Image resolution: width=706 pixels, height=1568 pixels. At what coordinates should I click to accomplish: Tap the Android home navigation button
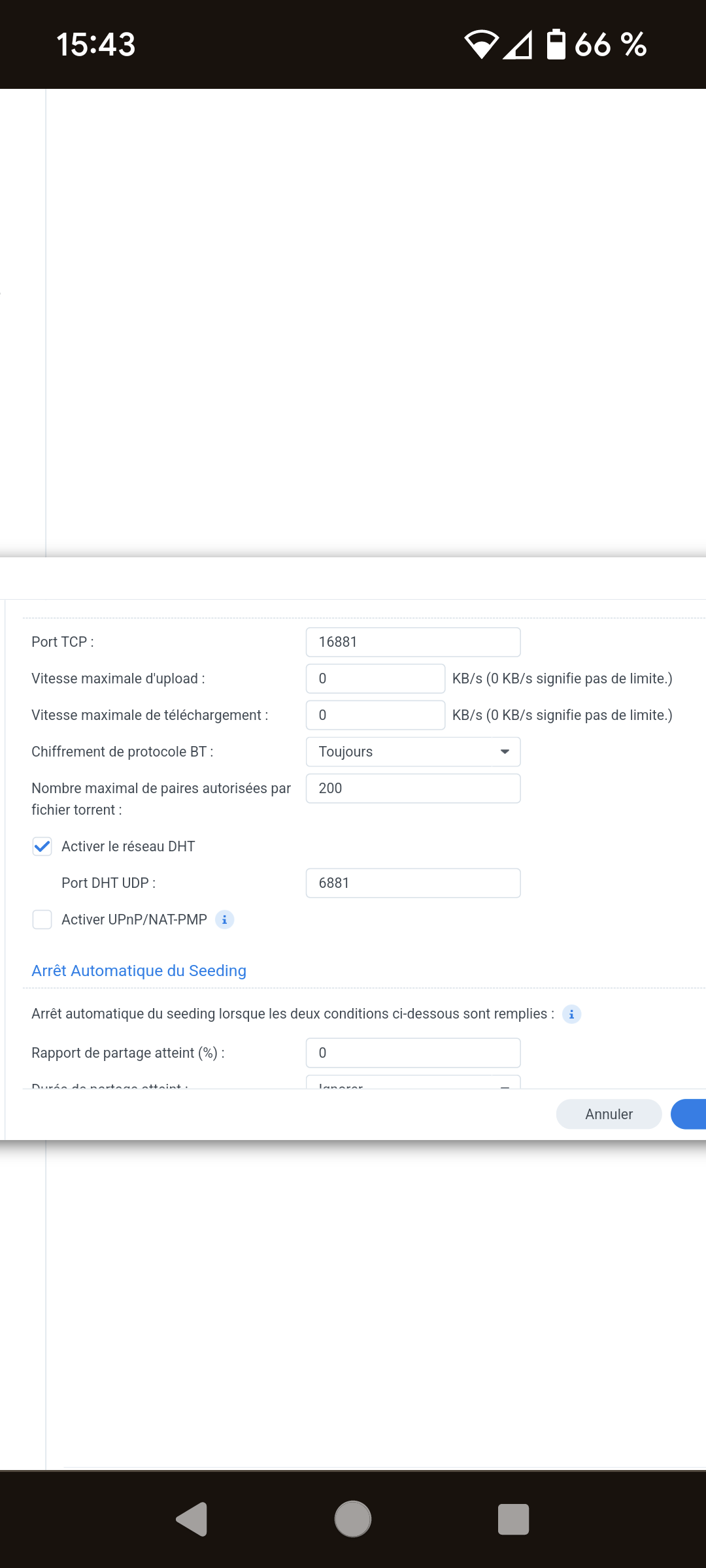353,1519
